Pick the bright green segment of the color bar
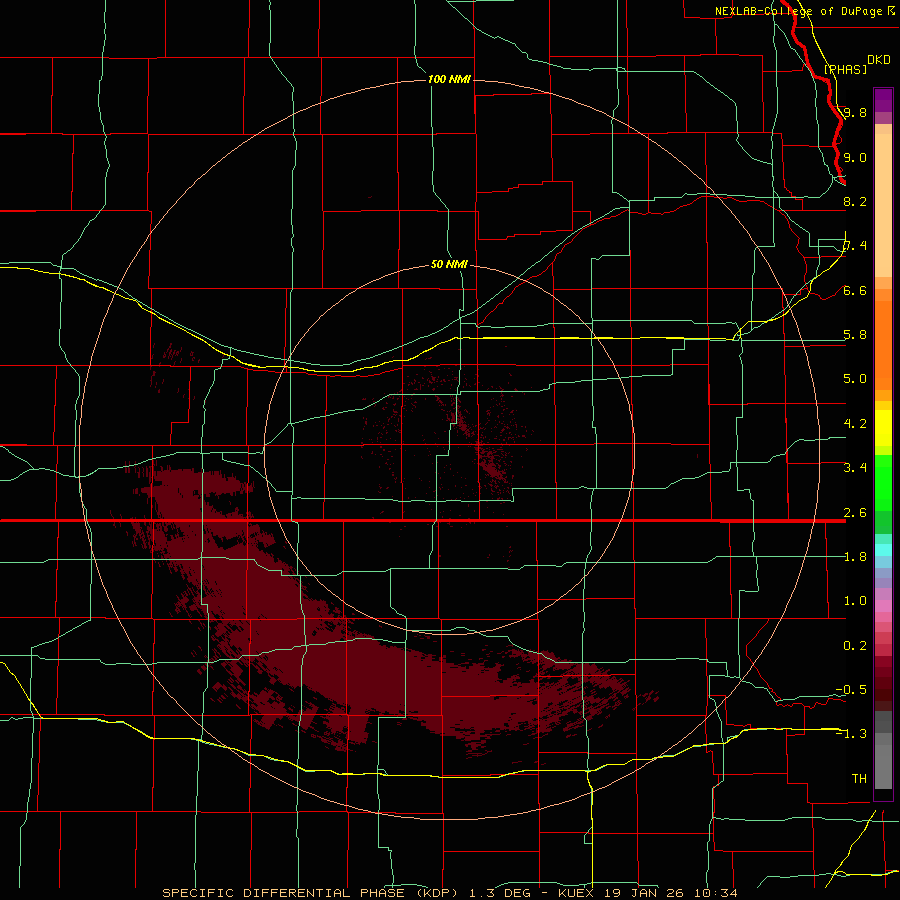 (883, 482)
